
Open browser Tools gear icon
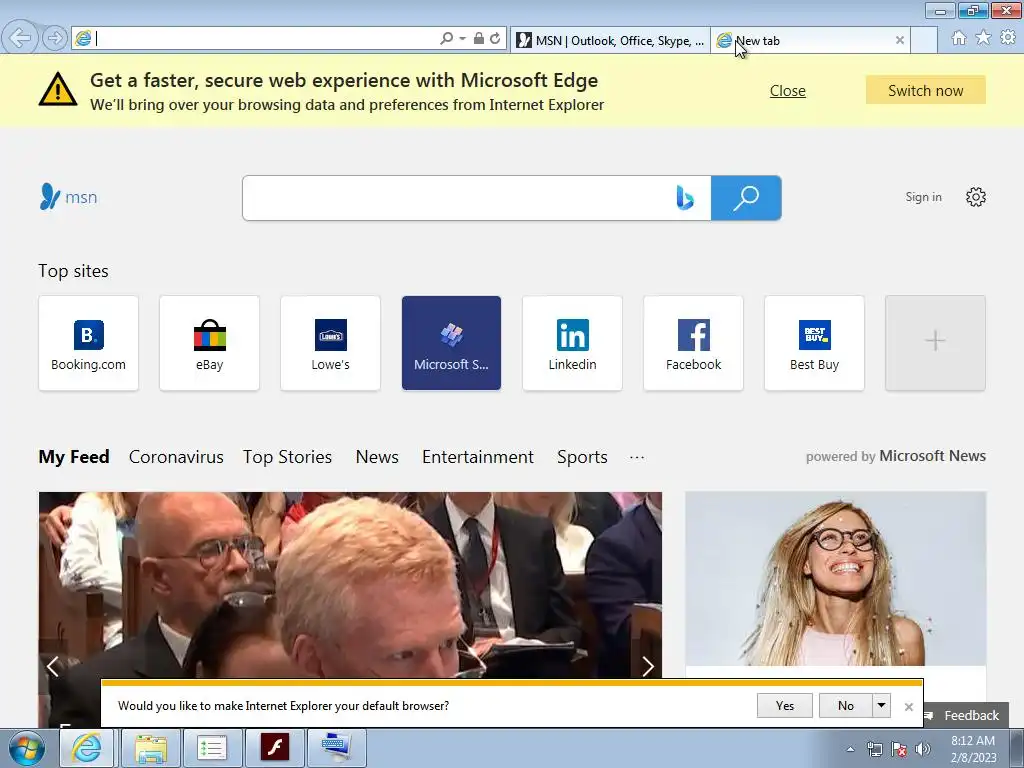click(1008, 39)
